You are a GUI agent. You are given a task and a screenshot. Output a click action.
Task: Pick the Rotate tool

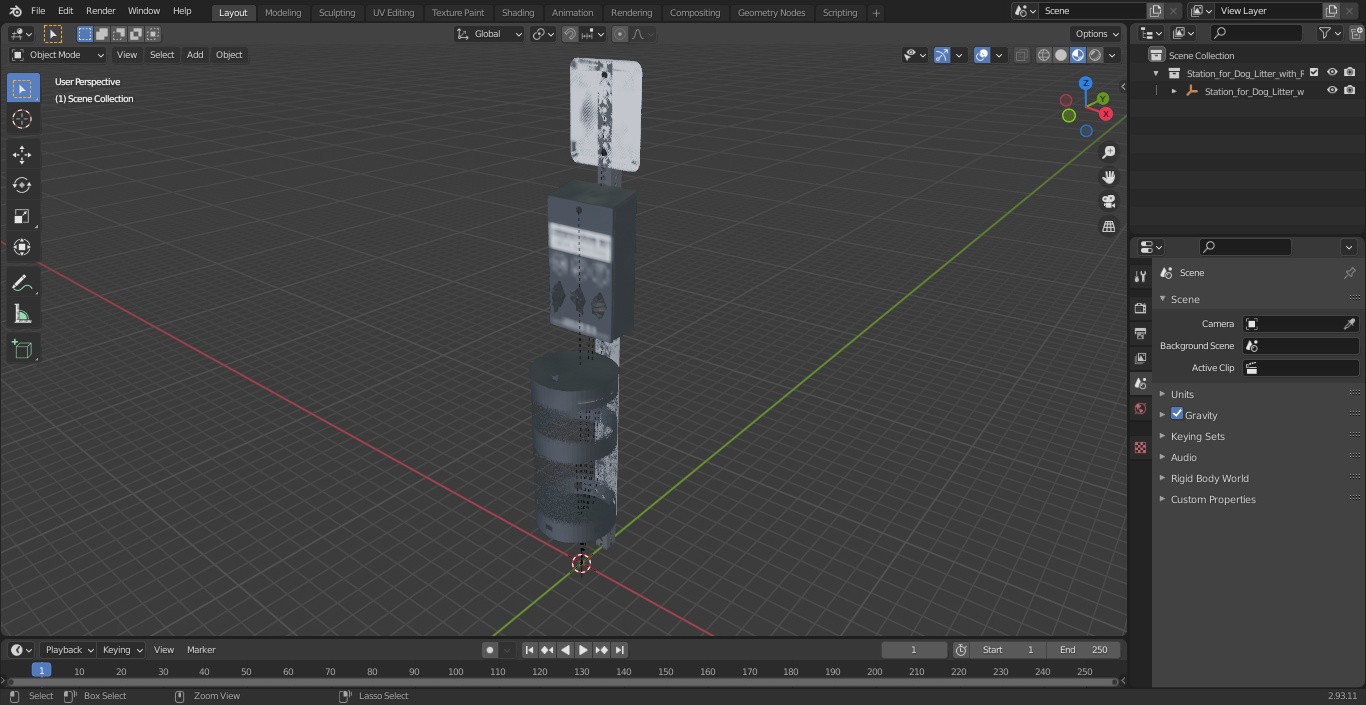pos(22,185)
